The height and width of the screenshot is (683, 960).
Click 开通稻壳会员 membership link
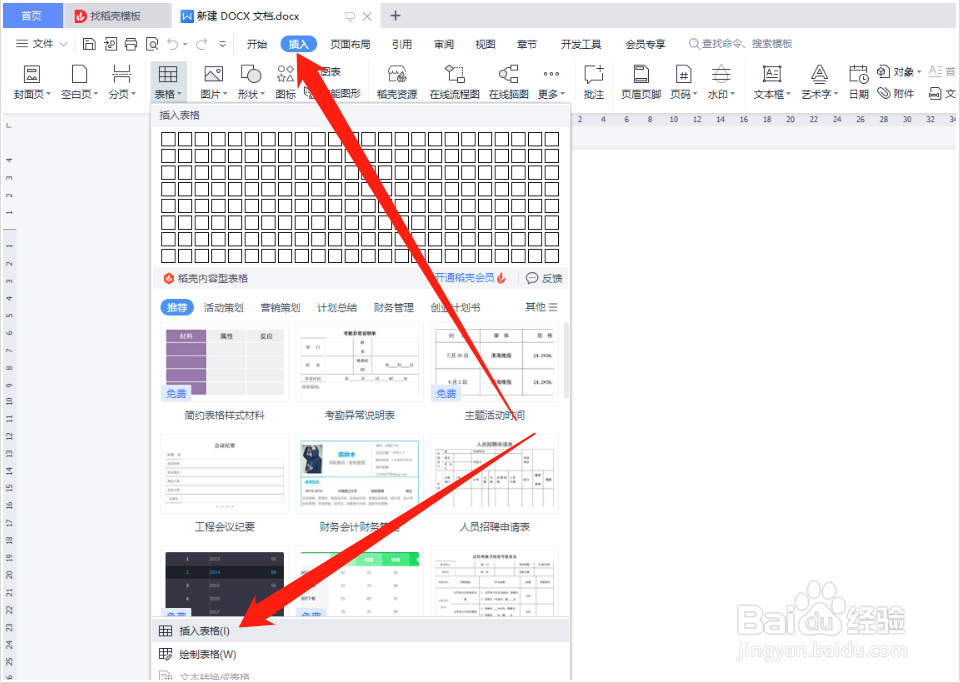coord(471,278)
